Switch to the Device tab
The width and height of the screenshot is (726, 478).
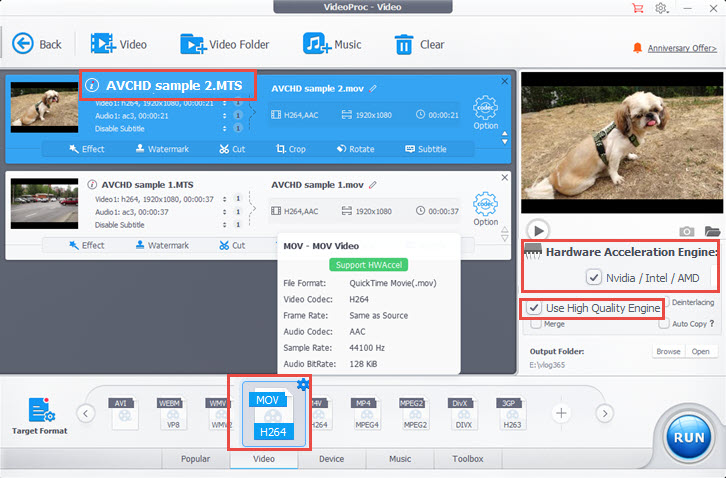coord(332,459)
